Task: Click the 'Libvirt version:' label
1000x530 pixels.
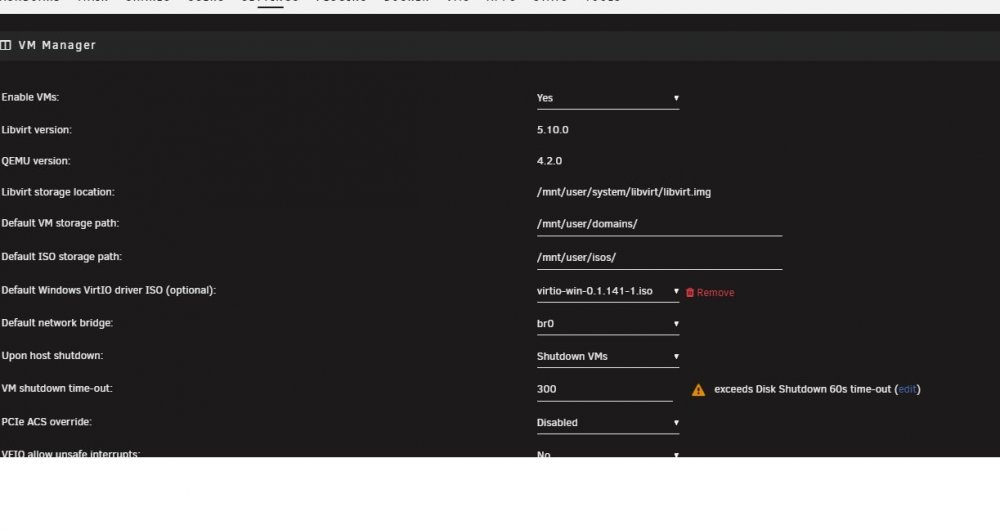Action: click(36, 130)
